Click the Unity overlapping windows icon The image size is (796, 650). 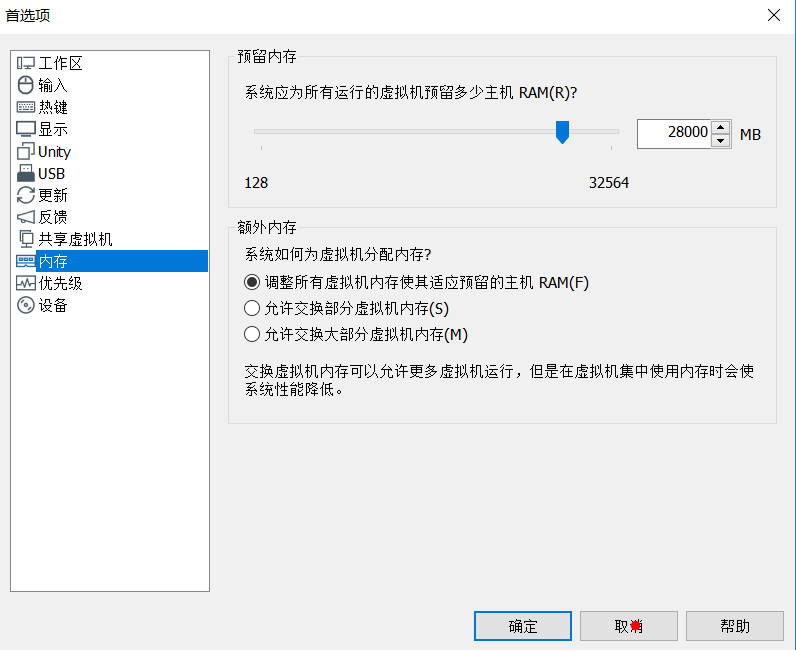coord(25,151)
